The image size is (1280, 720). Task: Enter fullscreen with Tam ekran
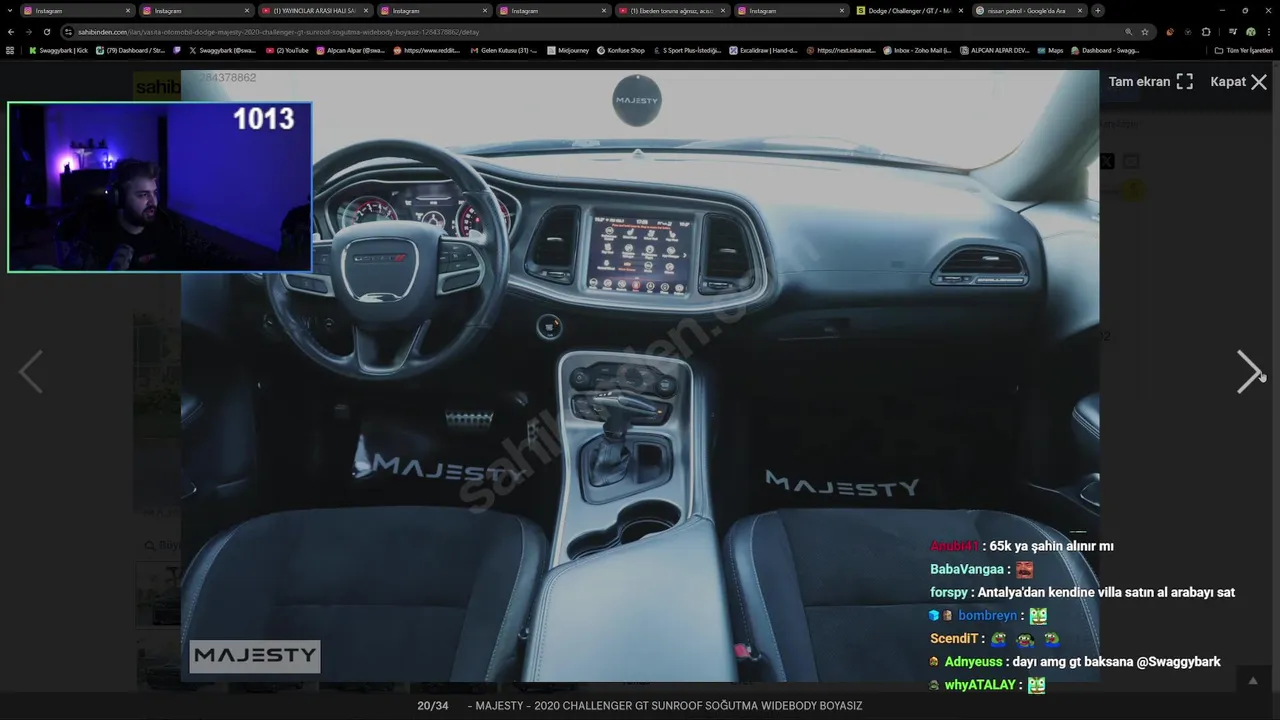[1151, 82]
